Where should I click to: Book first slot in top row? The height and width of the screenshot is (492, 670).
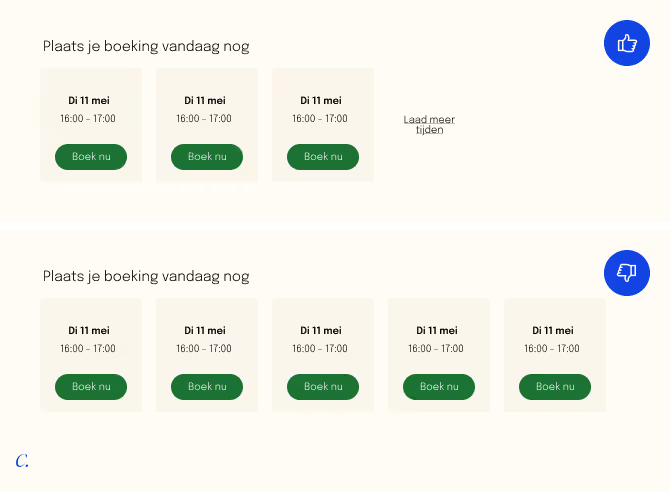point(91,157)
